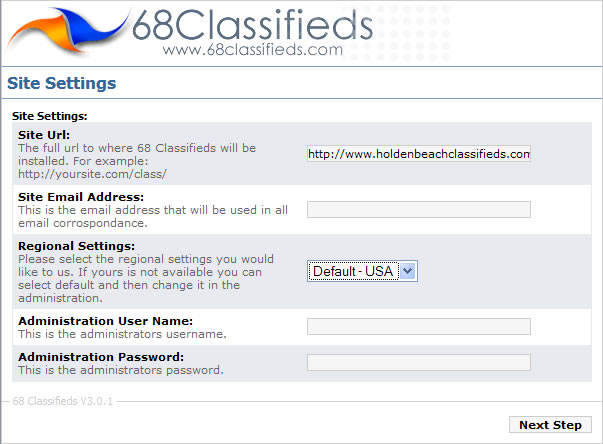Click the Administration Password input box

(418, 362)
